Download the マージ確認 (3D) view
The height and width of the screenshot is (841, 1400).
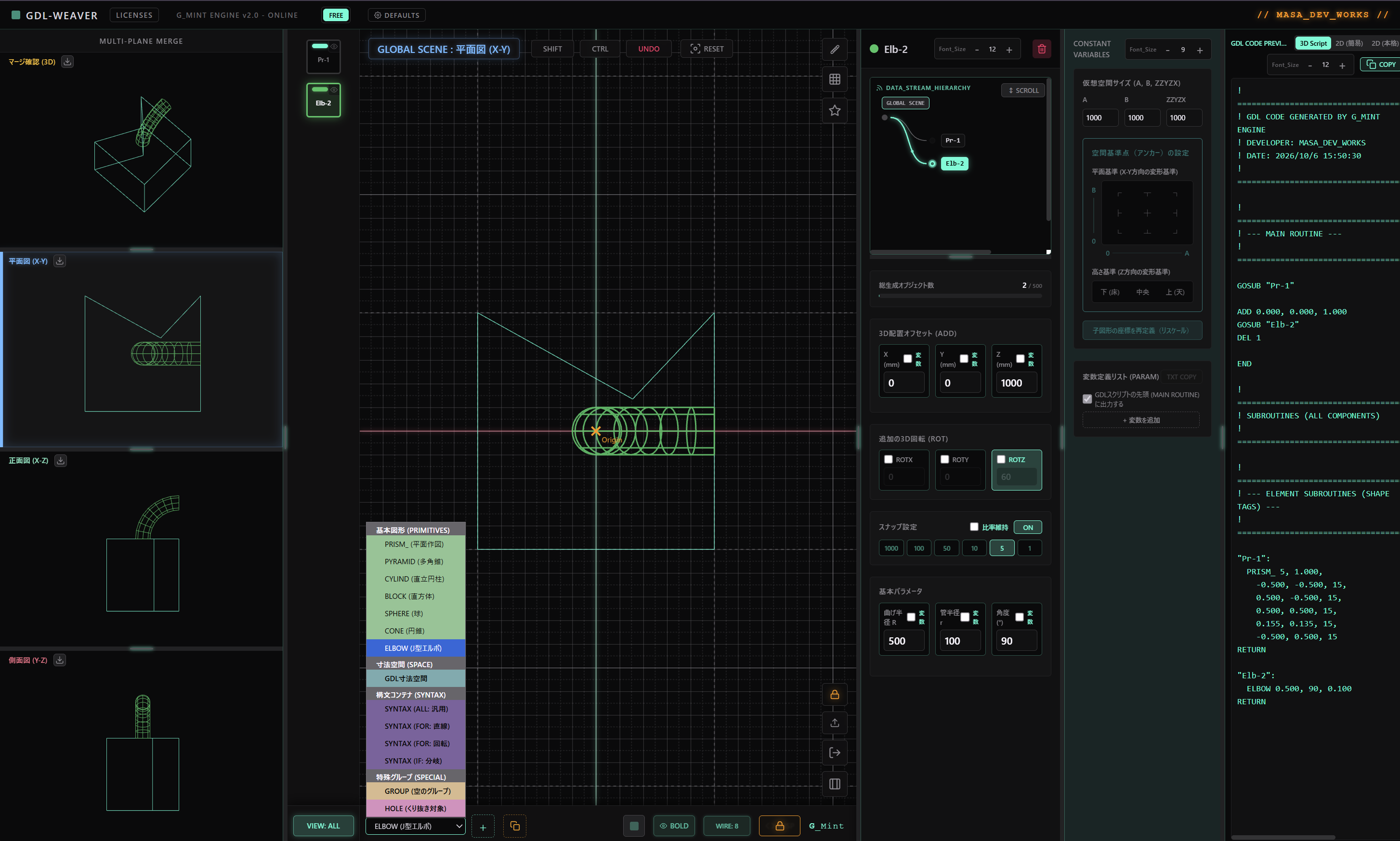coord(67,62)
